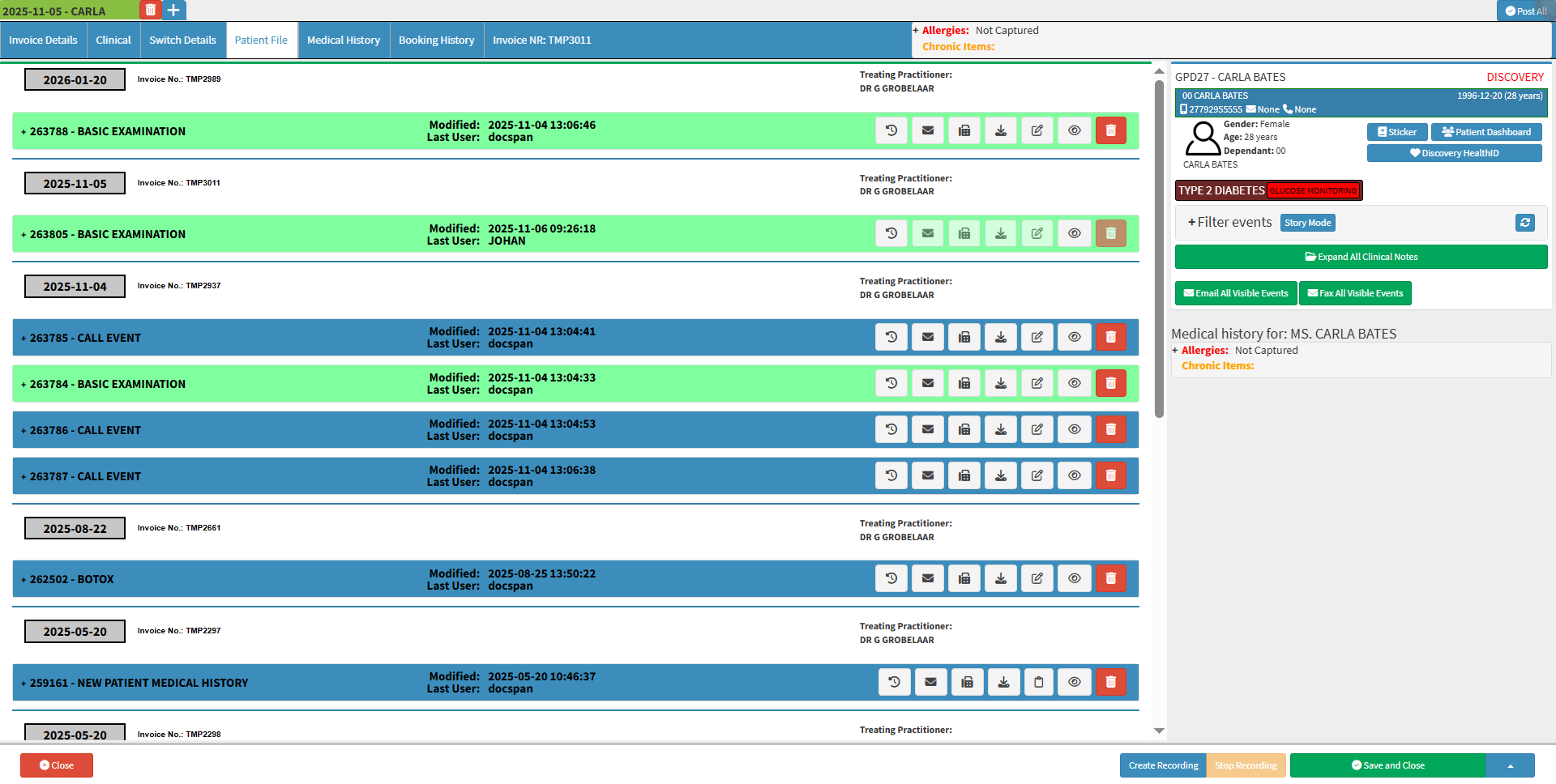
Task: Switch to the Medical History tab
Action: click(343, 40)
